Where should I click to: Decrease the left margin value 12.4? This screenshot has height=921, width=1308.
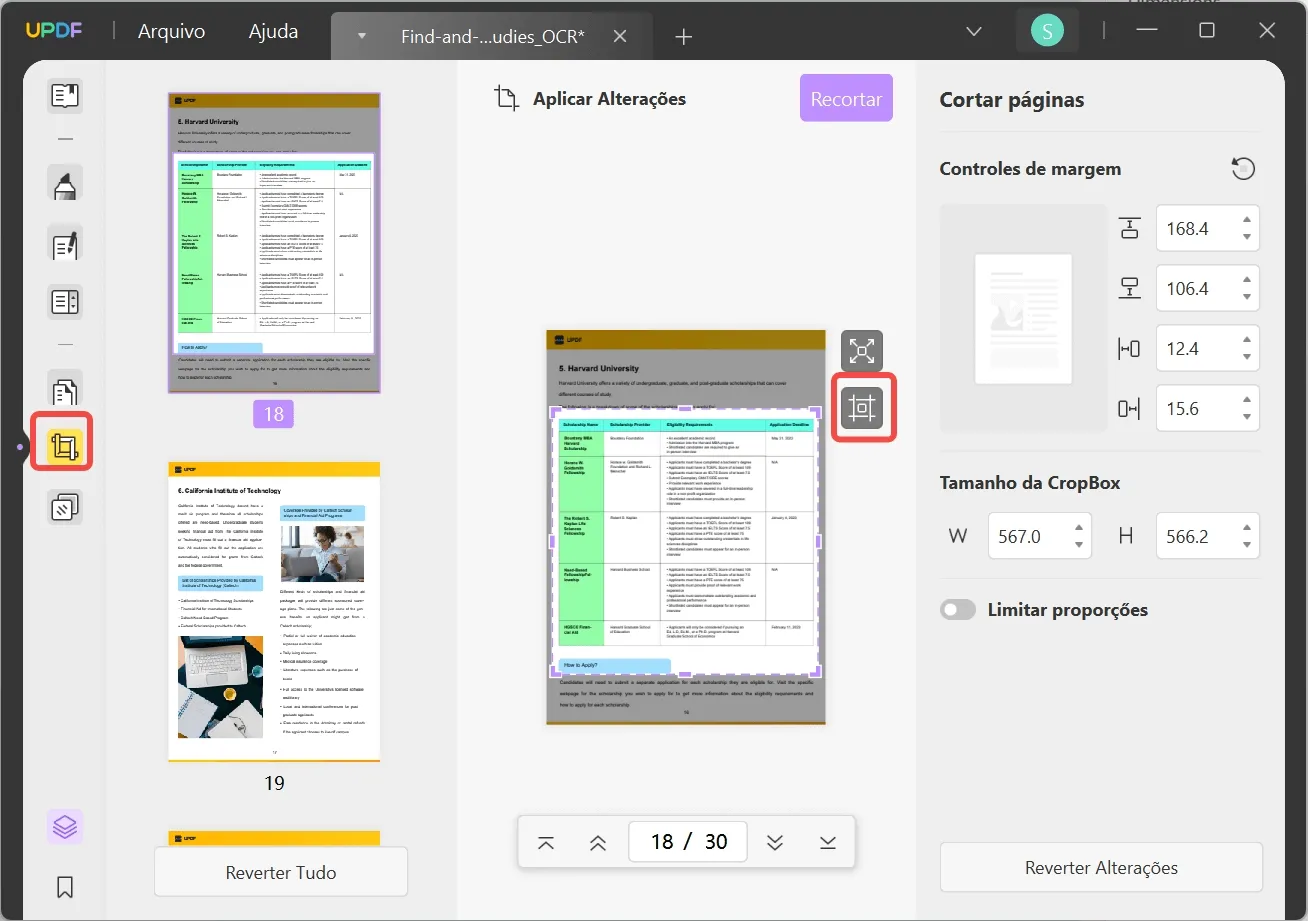[1246, 357]
